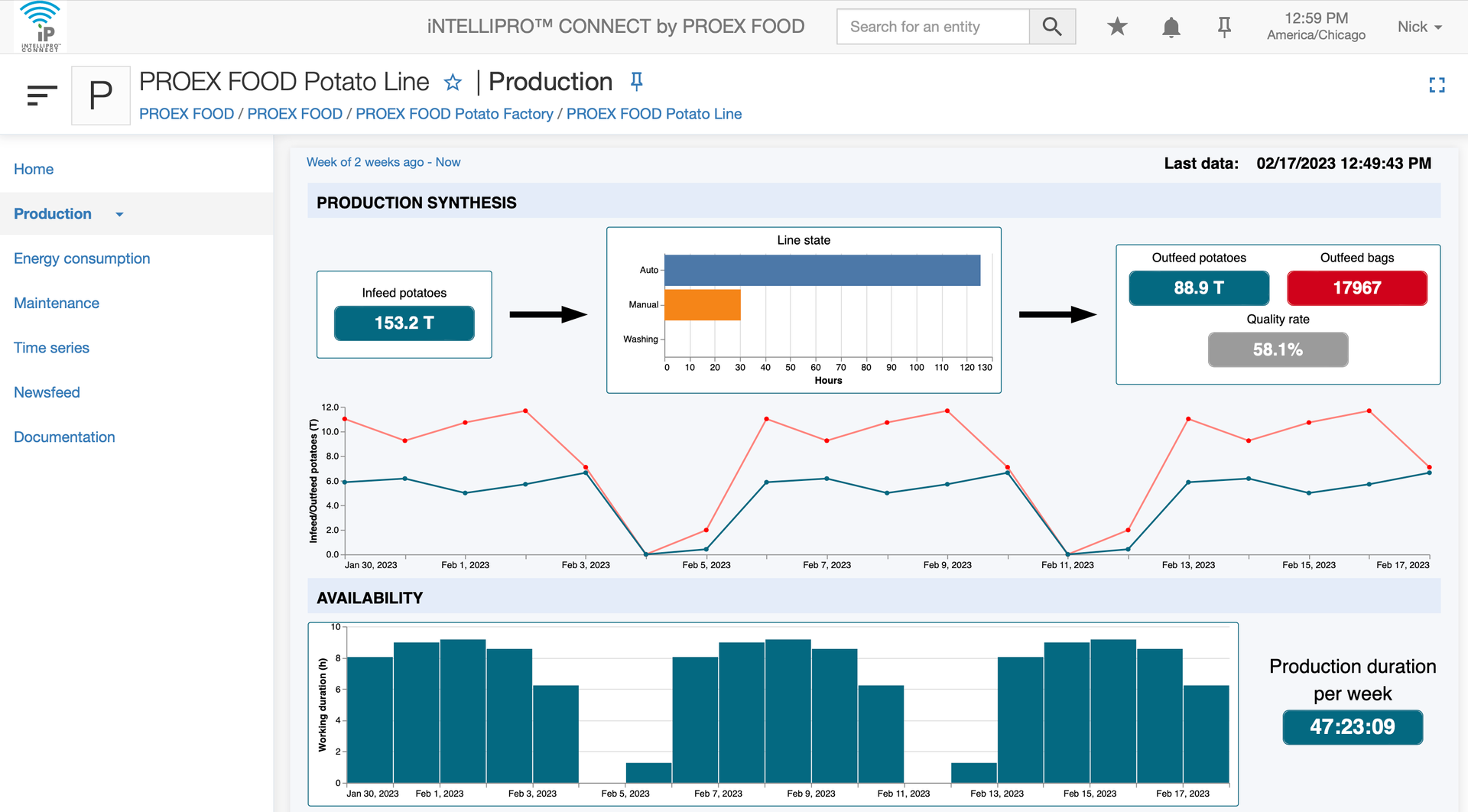Viewport: 1468px width, 812px height.
Task: Open notifications bell icon
Action: pos(1171,28)
